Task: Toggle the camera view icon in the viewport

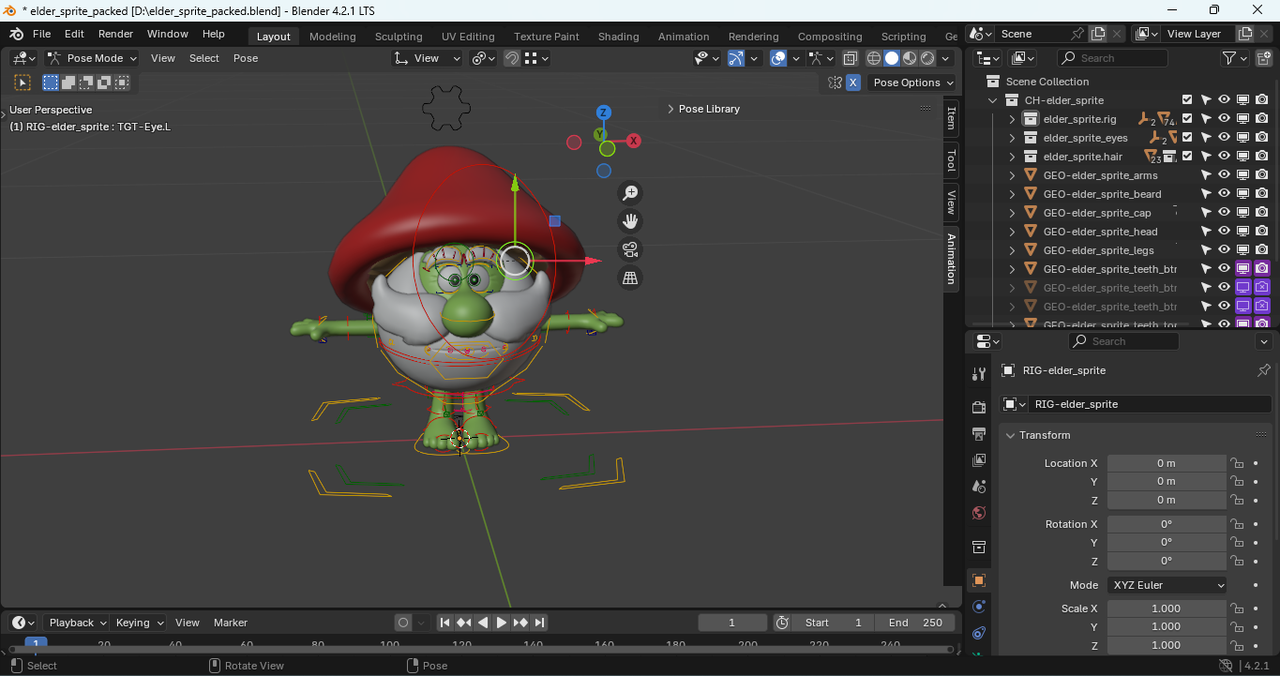Action: [630, 250]
